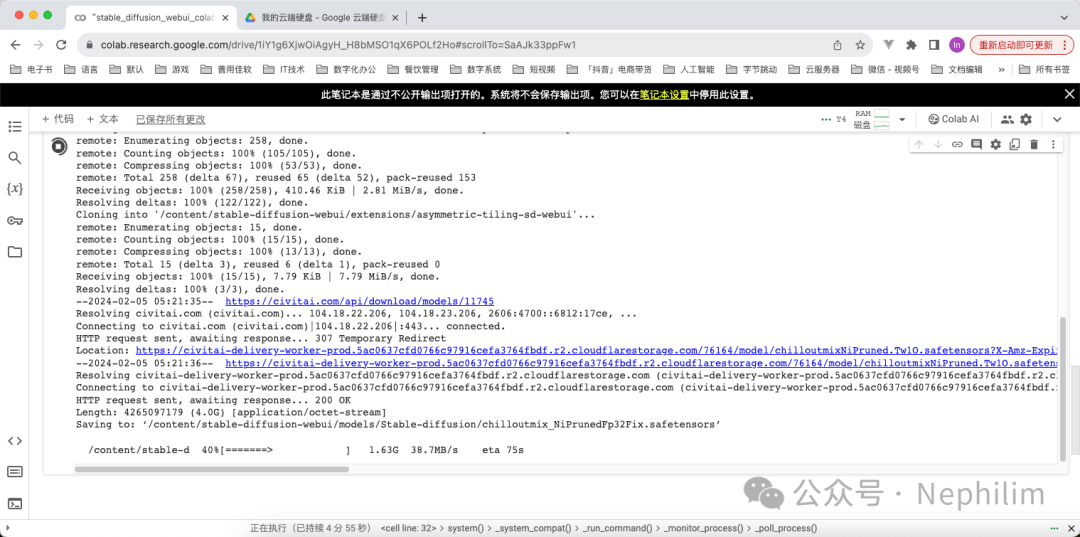Click the '_poll_process()' status bar entry

[x=785, y=528]
